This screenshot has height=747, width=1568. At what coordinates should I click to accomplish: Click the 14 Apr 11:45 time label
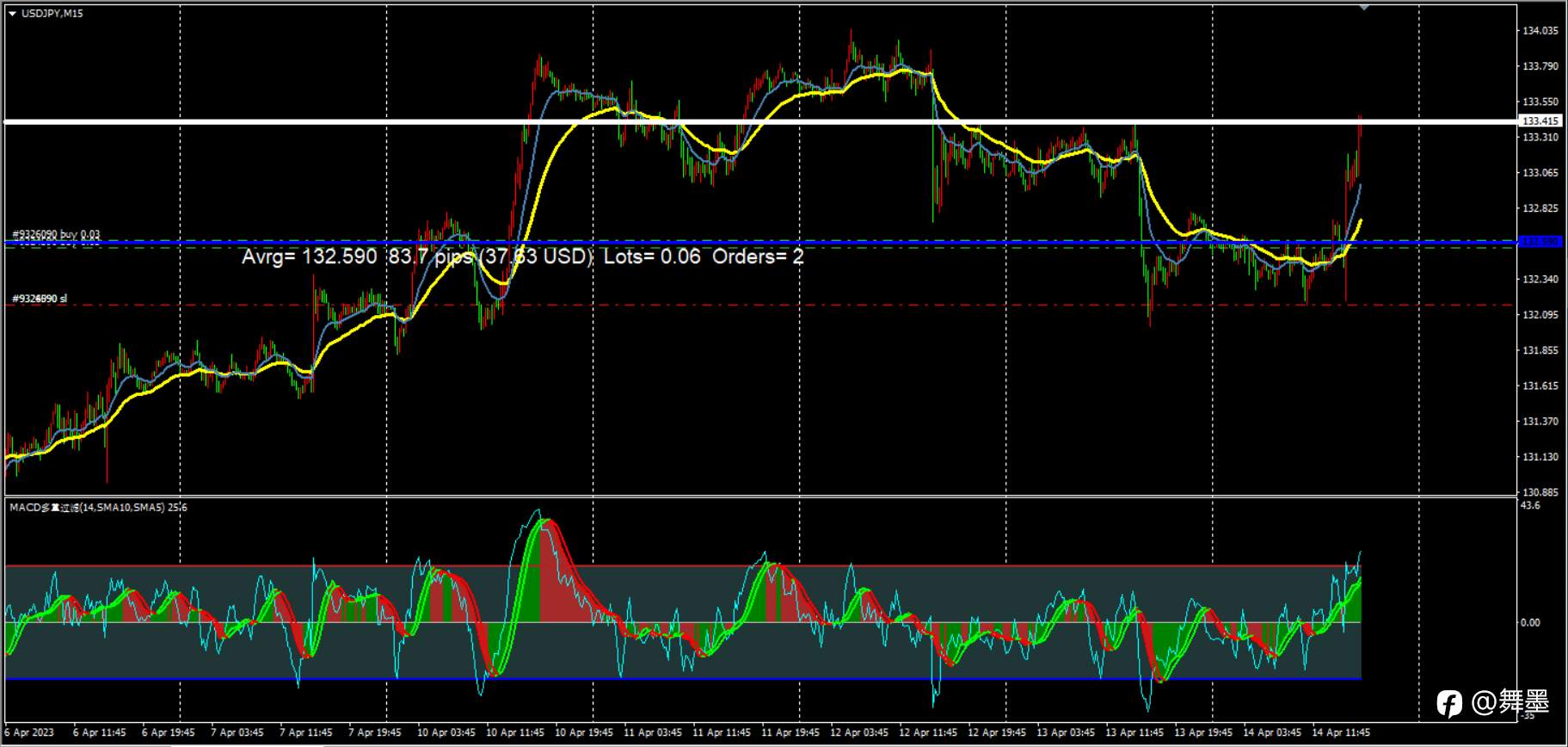(1341, 733)
